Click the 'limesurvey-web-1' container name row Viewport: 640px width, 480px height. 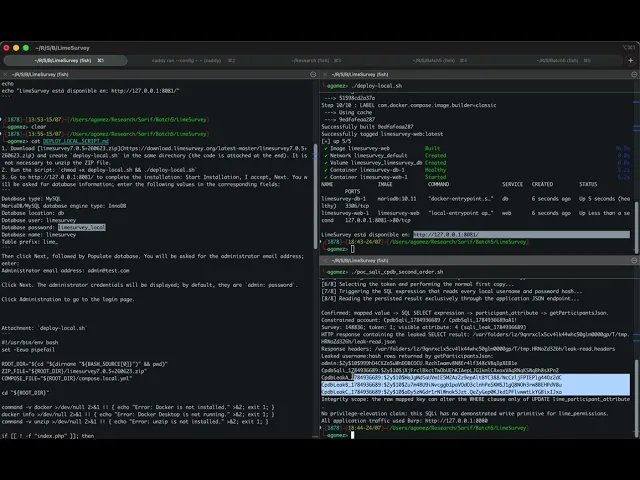point(345,213)
